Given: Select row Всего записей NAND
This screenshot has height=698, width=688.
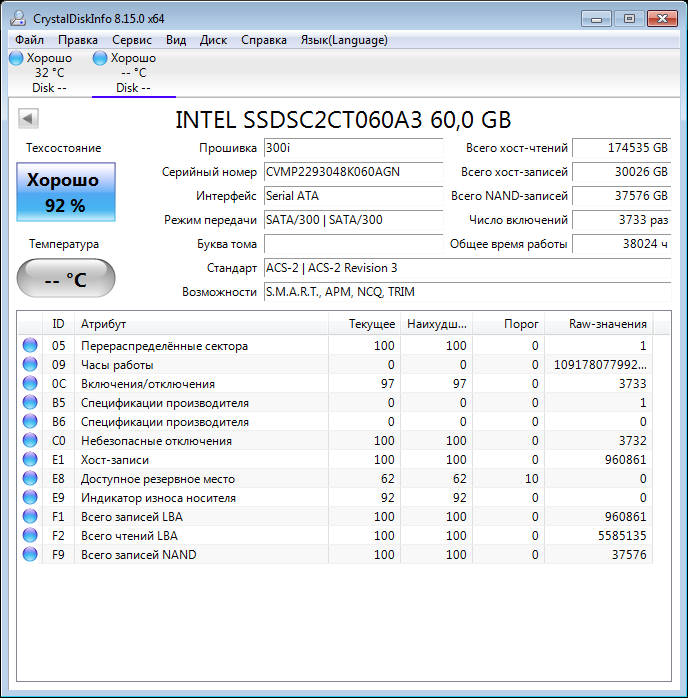Looking at the screenshot, I should click(x=336, y=554).
